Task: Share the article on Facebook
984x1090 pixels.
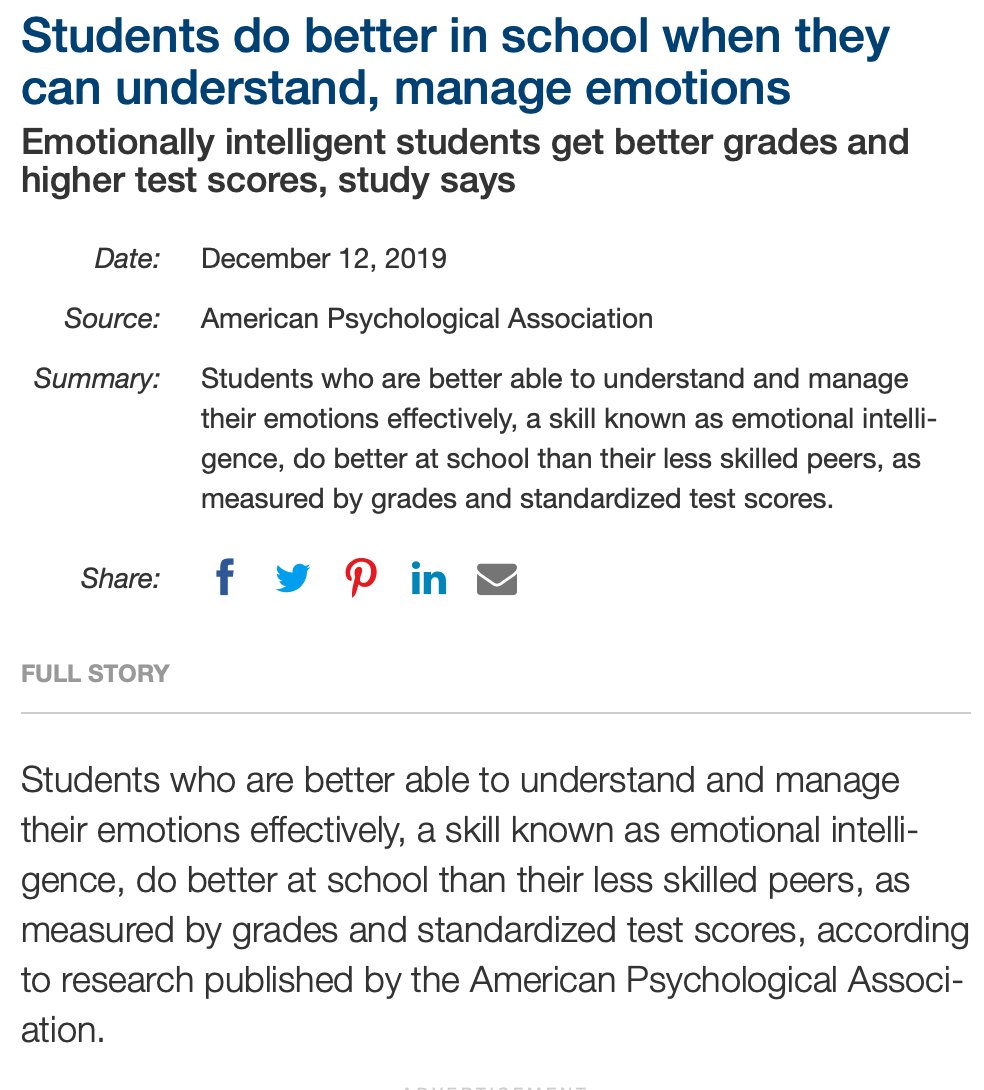Action: 224,576
